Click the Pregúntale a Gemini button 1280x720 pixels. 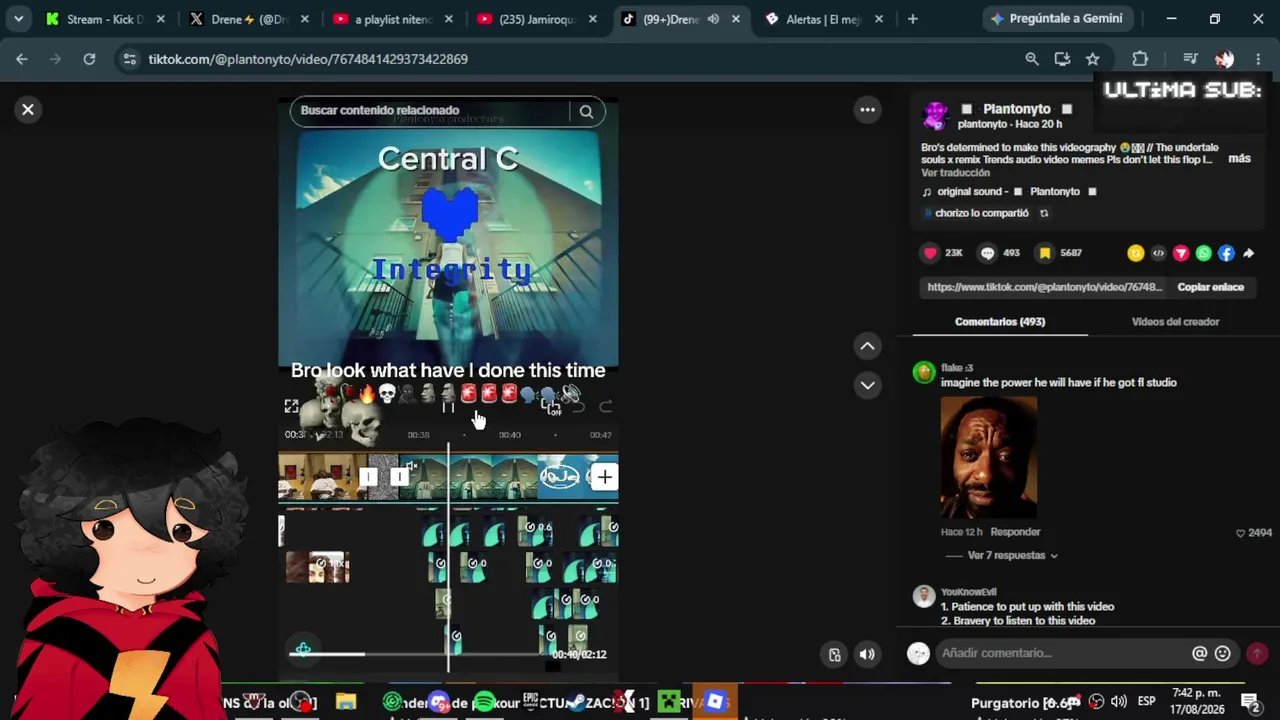coord(1058,19)
